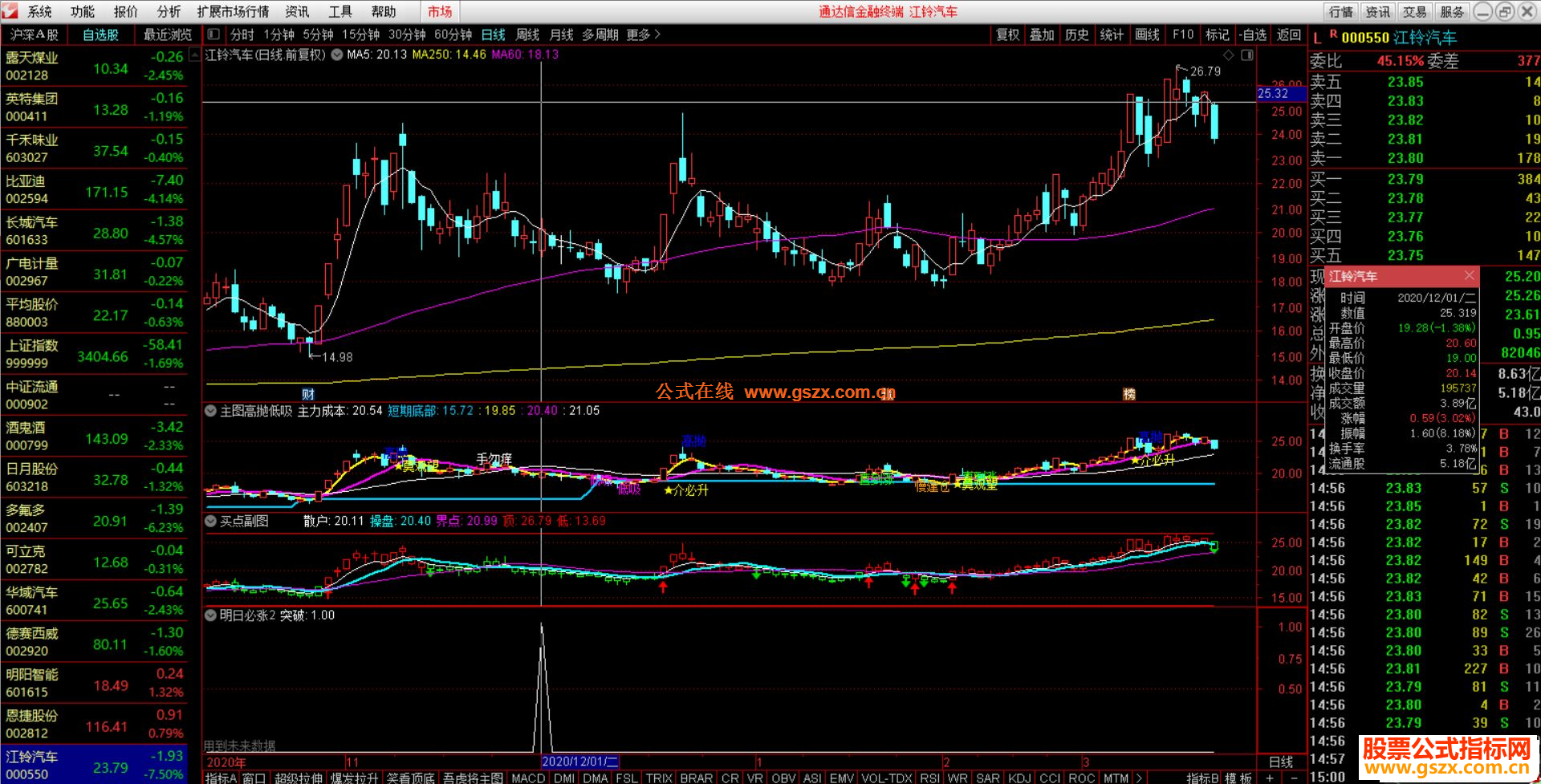Viewport: 1541px width, 784px height.
Task: Select 露天煤业 002128 in watchlist
Action: pos(95,66)
